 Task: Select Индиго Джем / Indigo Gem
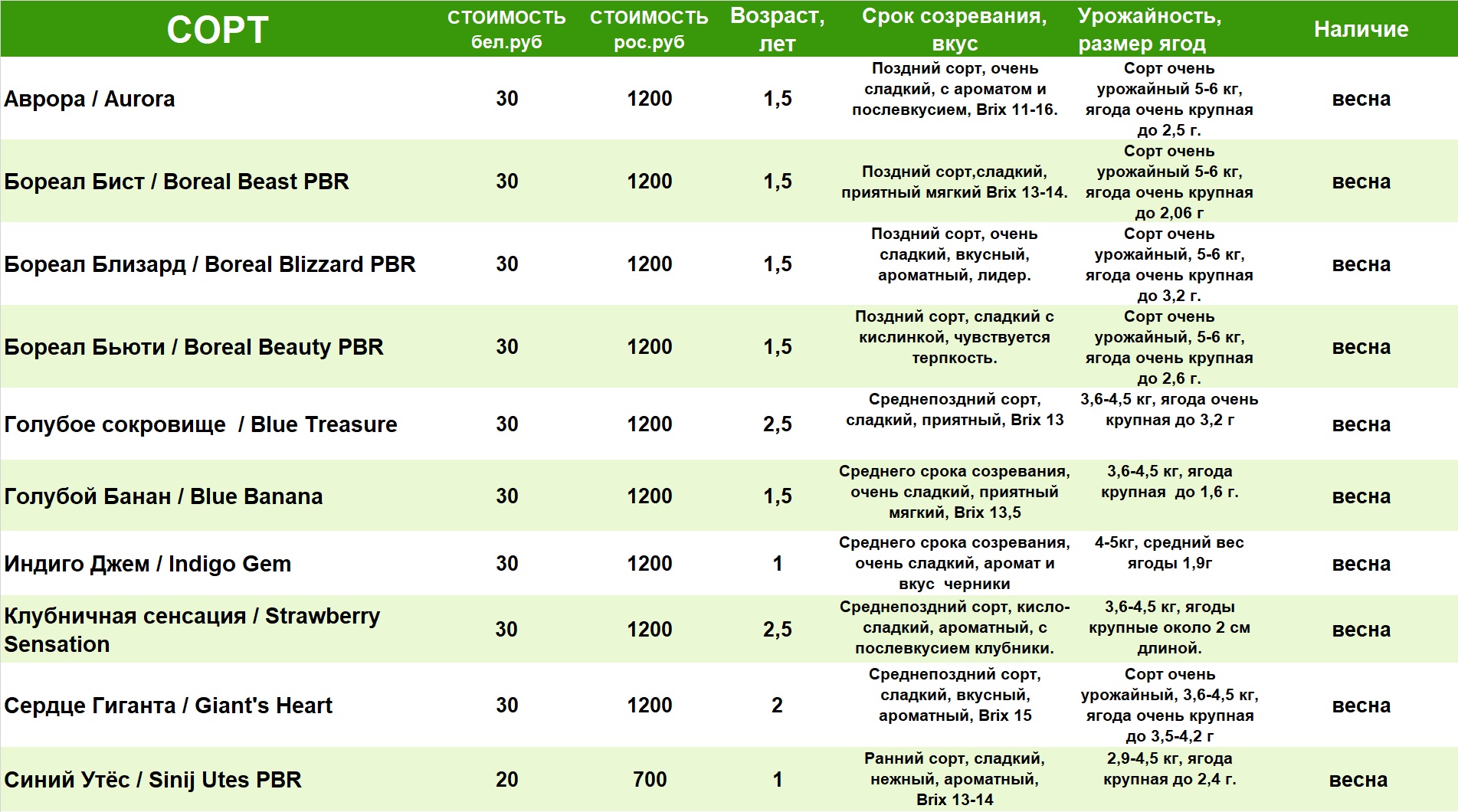pyautogui.click(x=148, y=564)
